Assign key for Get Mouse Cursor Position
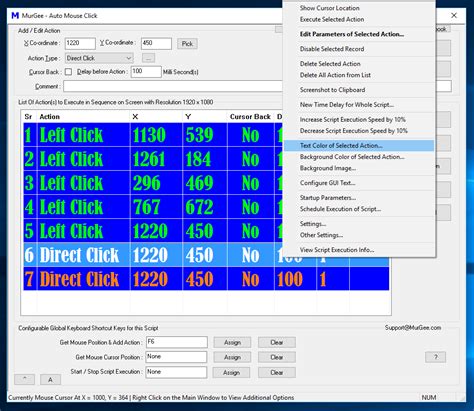The image size is (474, 411). tap(232, 357)
